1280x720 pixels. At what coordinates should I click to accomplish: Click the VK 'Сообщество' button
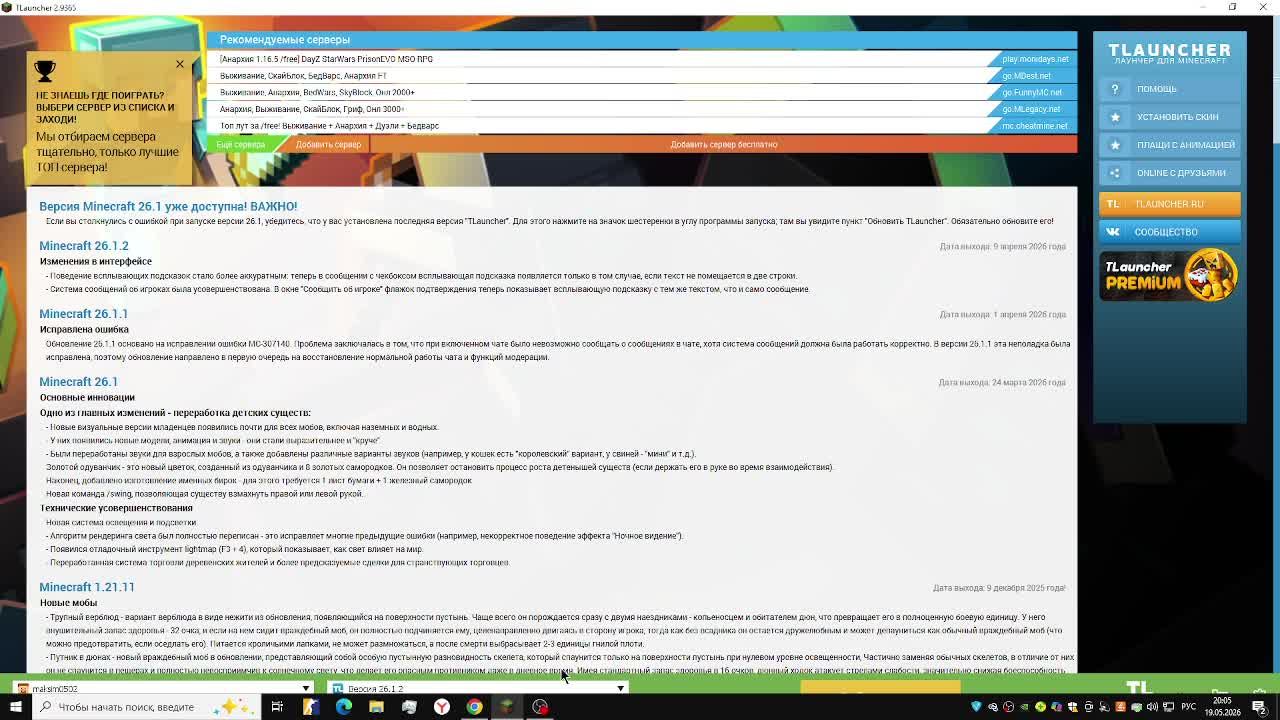(1170, 232)
